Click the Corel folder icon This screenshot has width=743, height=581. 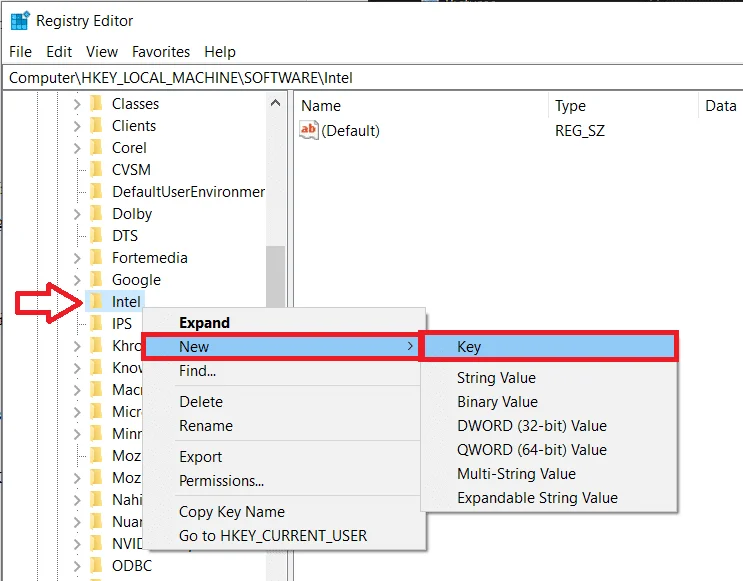pos(96,147)
